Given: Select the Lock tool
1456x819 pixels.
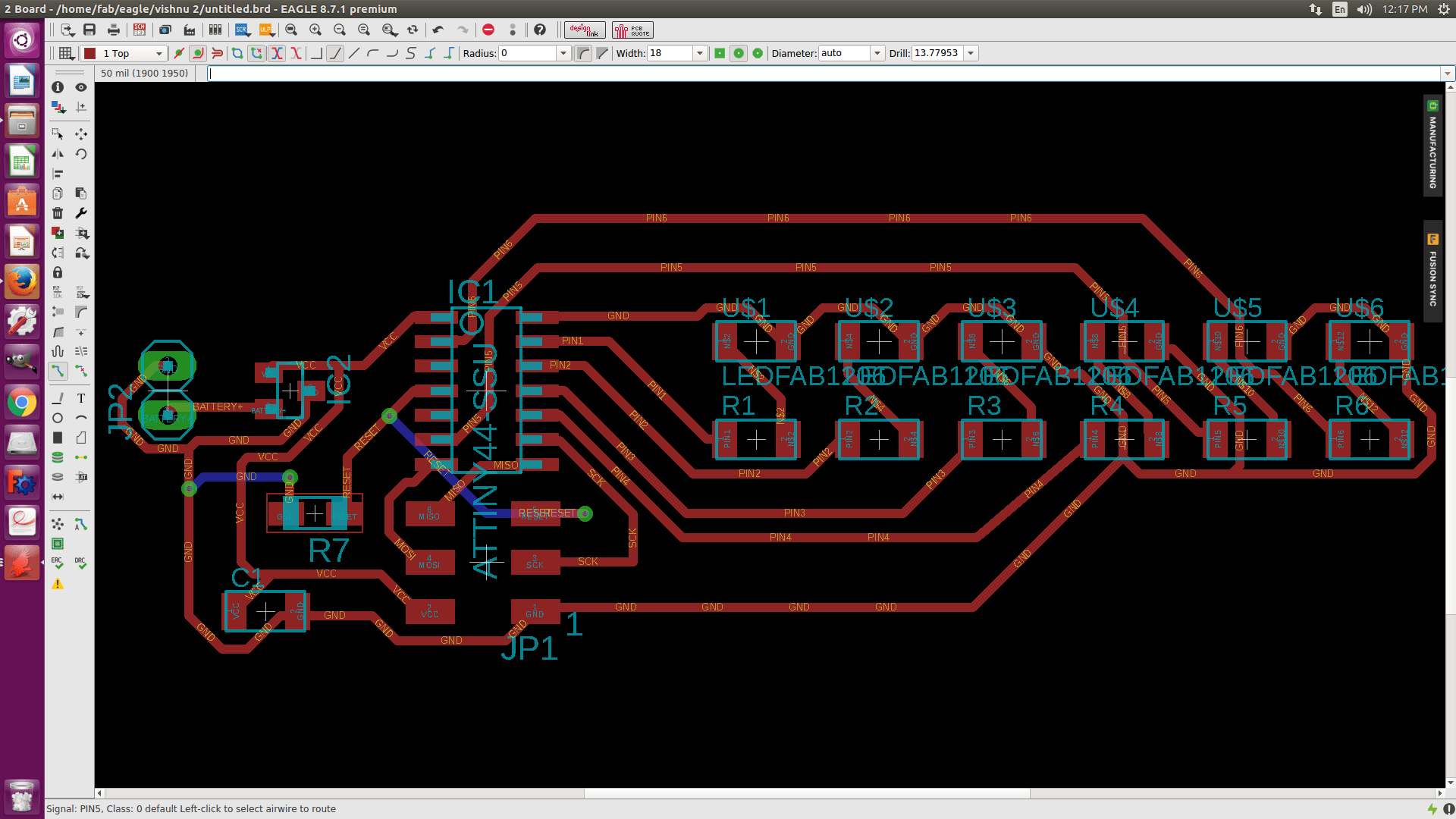Looking at the screenshot, I should [x=58, y=272].
